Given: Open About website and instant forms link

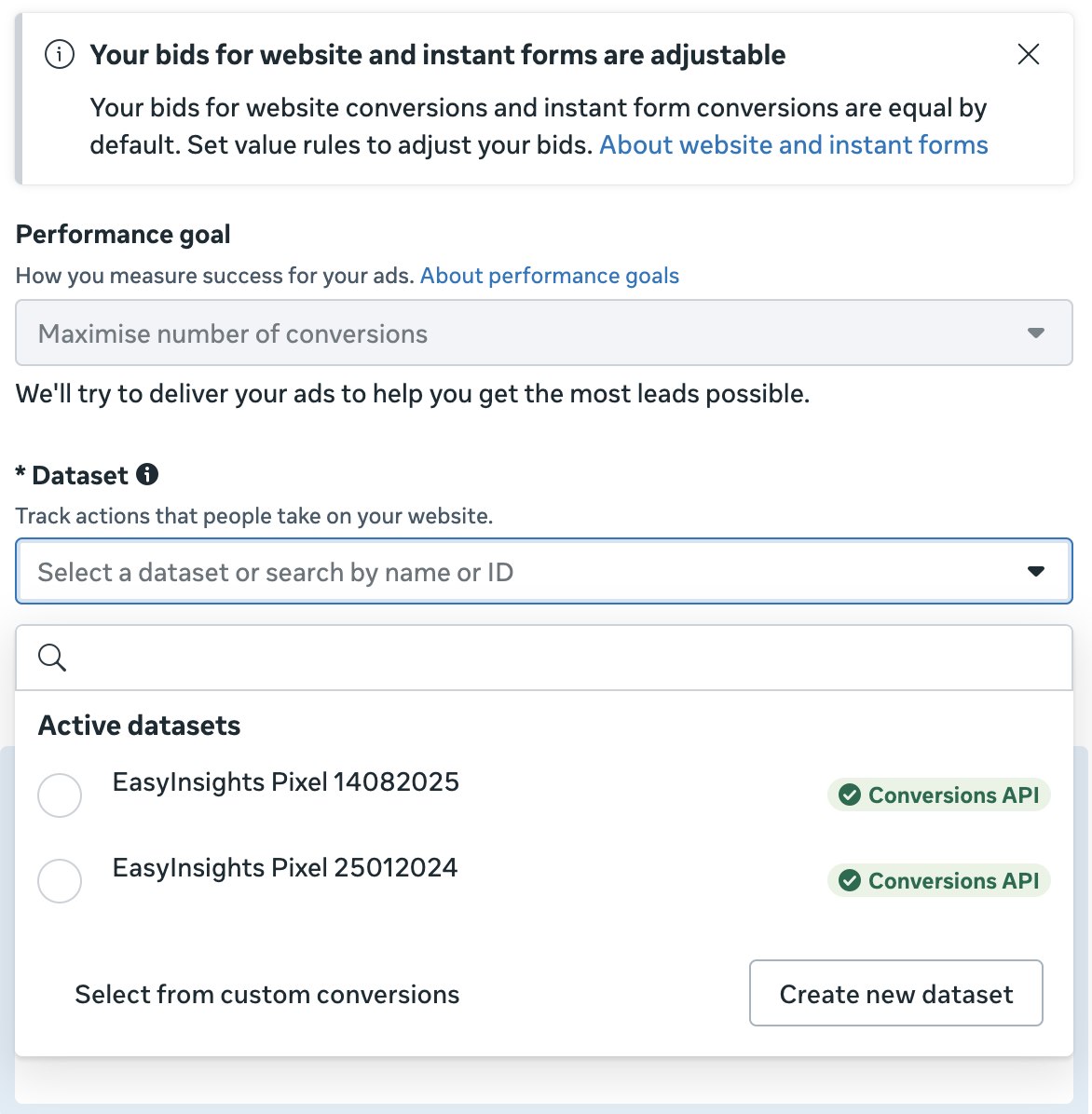Looking at the screenshot, I should pos(793,145).
